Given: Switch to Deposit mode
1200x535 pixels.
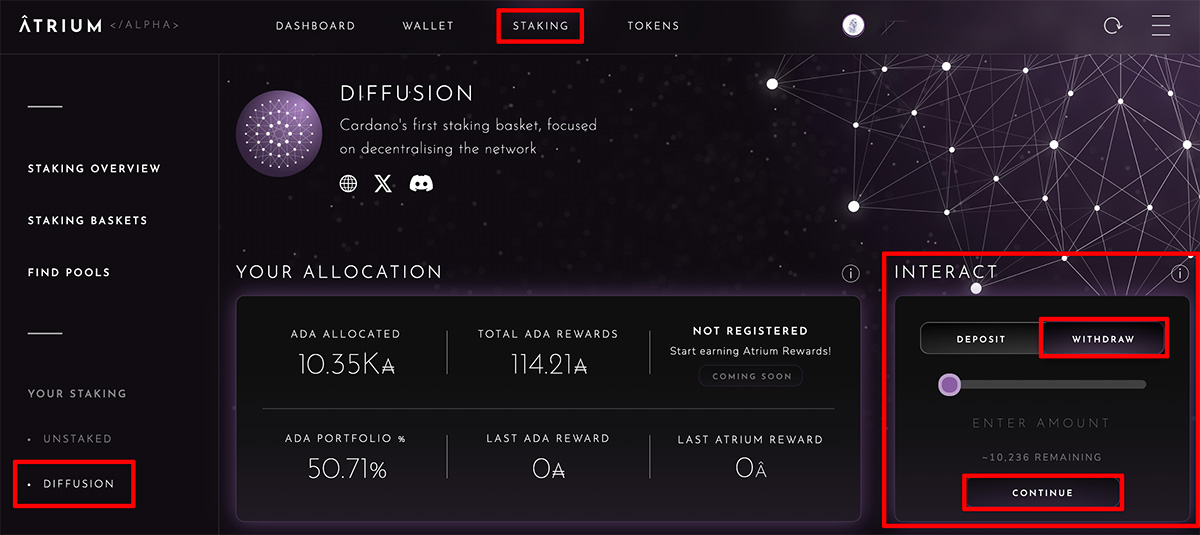Looking at the screenshot, I should click(980, 339).
